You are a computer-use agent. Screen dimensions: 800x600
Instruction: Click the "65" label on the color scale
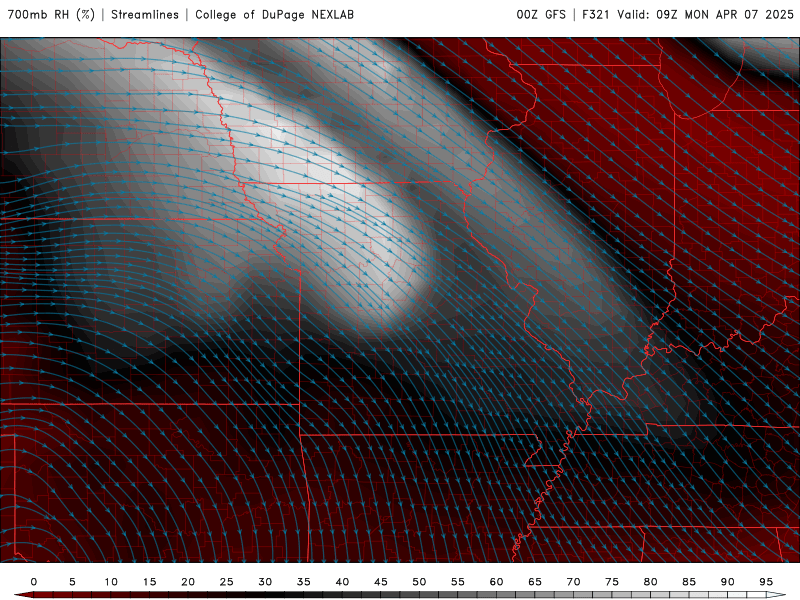click(x=535, y=582)
